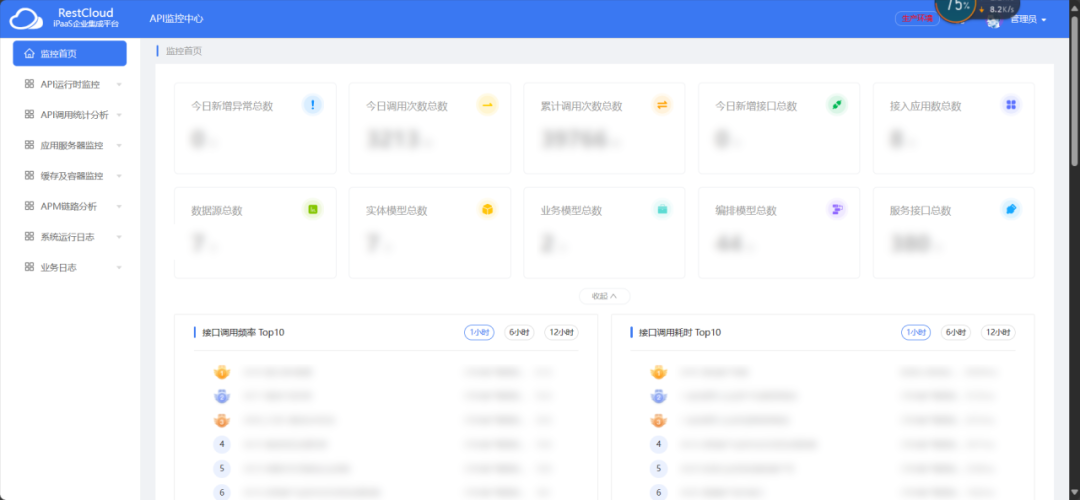Click the exclamation icon on 今日新增异常总数 card
This screenshot has height=500, width=1080.
[x=313, y=105]
